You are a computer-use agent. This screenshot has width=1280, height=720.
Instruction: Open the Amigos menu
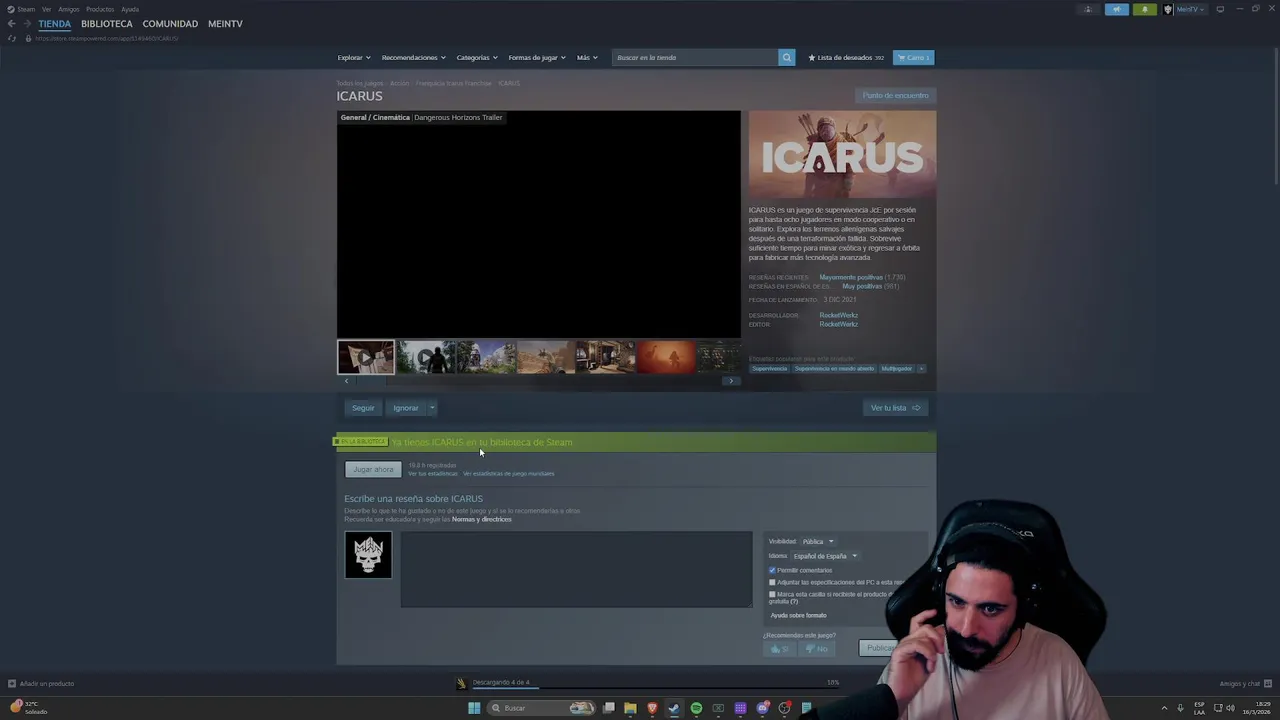click(68, 9)
